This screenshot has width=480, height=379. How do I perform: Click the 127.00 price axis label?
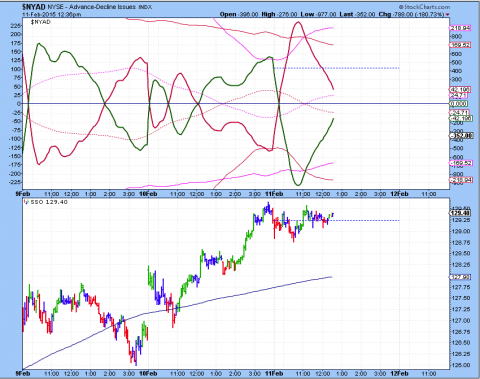(460, 321)
